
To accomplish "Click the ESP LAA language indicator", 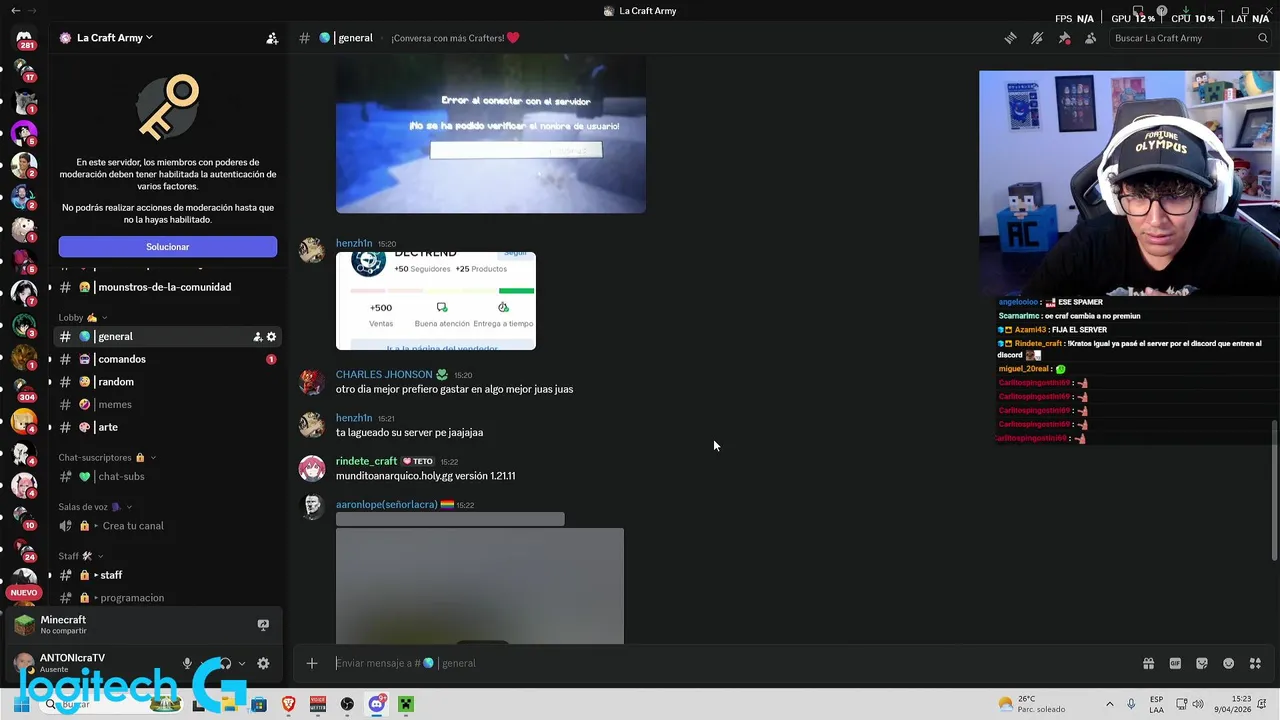I will pos(1156,704).
